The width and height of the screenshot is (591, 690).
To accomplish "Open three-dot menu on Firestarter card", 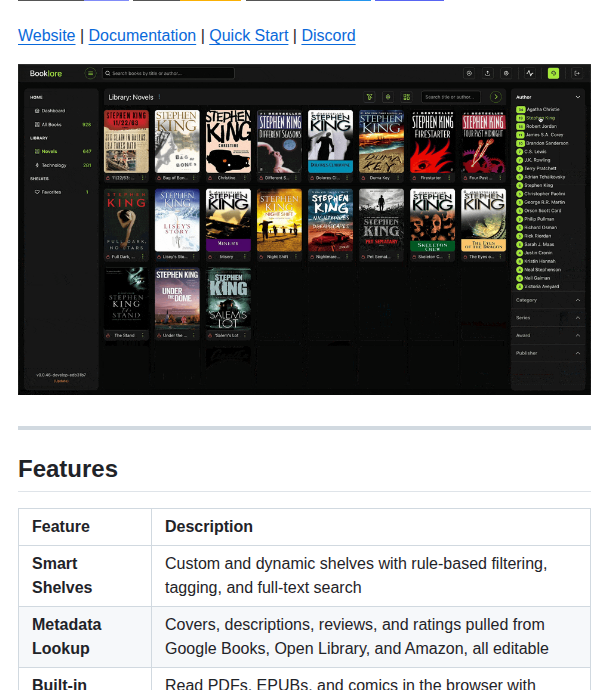I will [449, 178].
